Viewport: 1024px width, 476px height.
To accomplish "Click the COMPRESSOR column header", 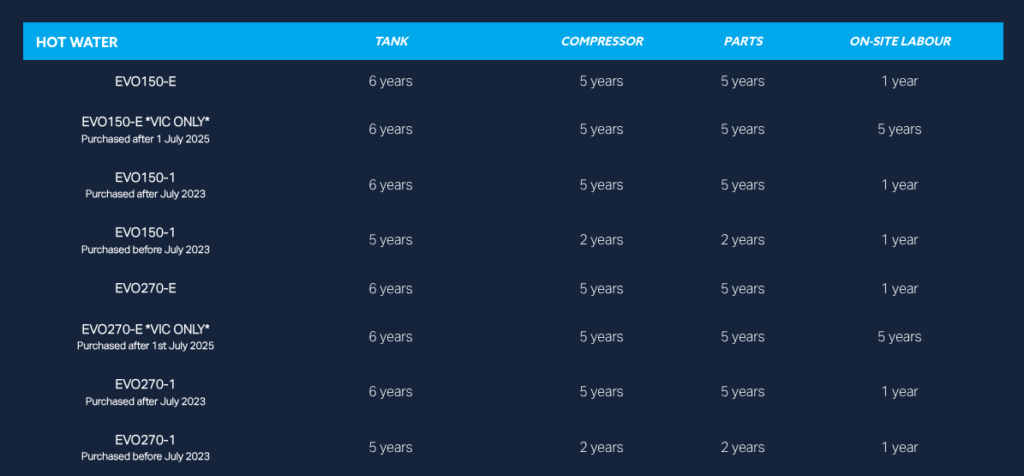I will pos(601,42).
